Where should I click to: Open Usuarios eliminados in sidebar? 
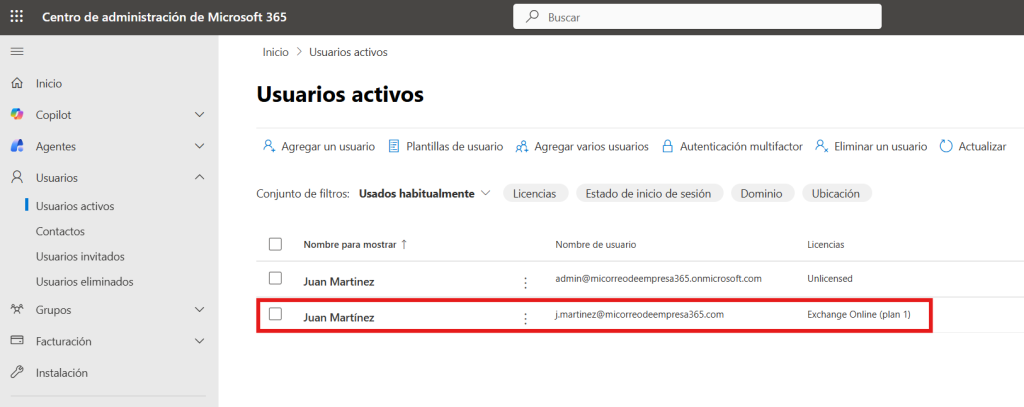pyautogui.click(x=84, y=282)
